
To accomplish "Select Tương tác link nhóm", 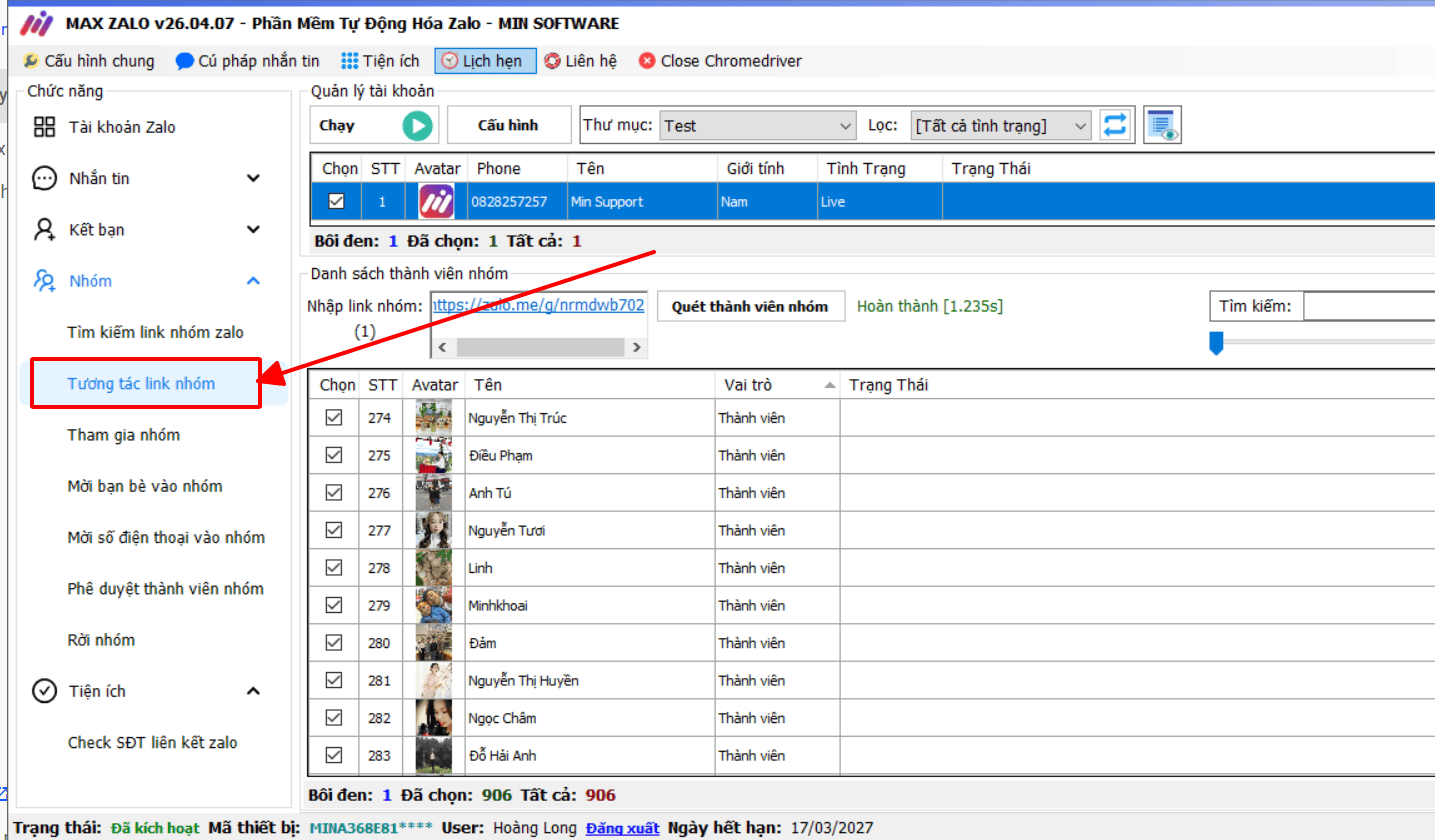I will coord(141,384).
